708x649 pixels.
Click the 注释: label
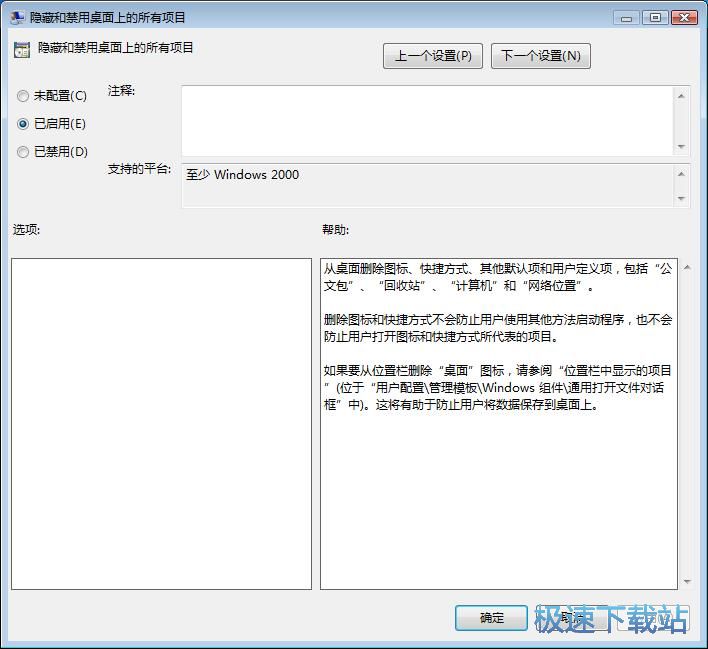[121, 91]
